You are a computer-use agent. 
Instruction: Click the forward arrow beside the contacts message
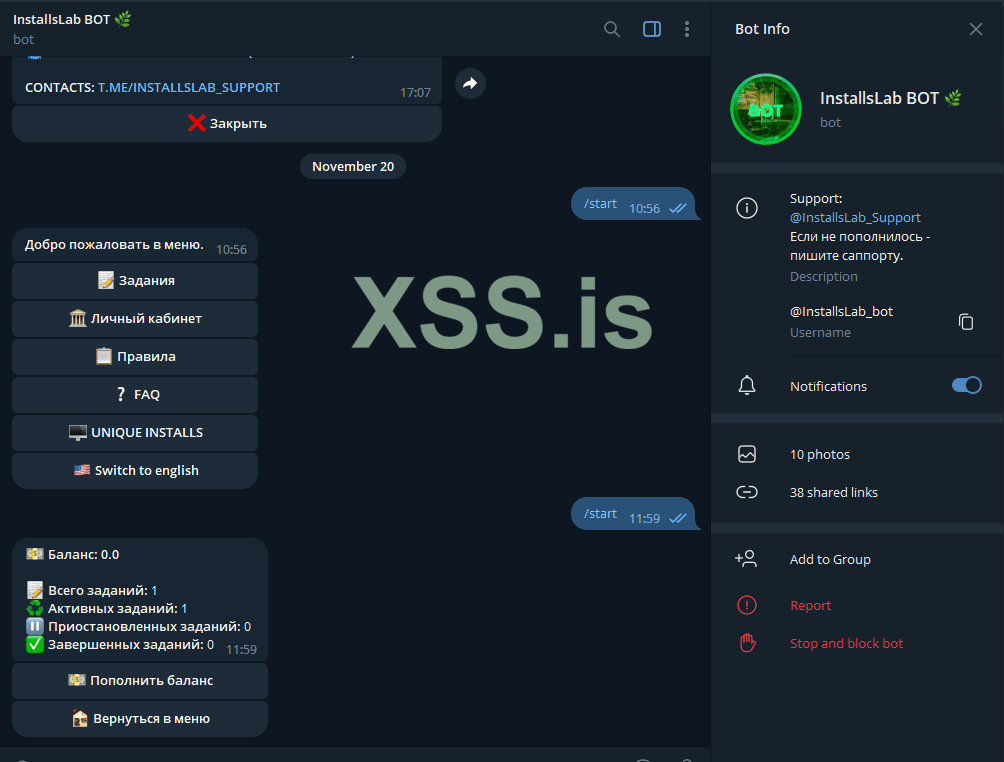pyautogui.click(x=470, y=83)
